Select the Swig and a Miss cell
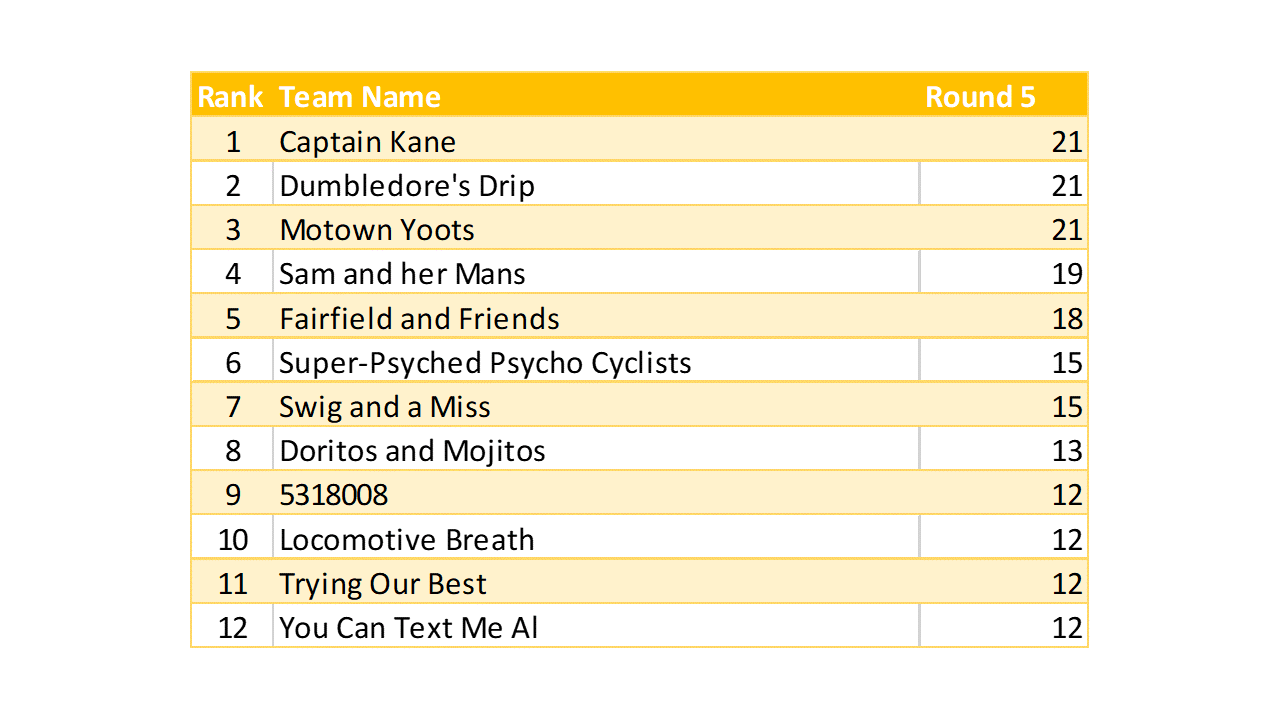Viewport: 1280px width, 720px height. point(385,407)
